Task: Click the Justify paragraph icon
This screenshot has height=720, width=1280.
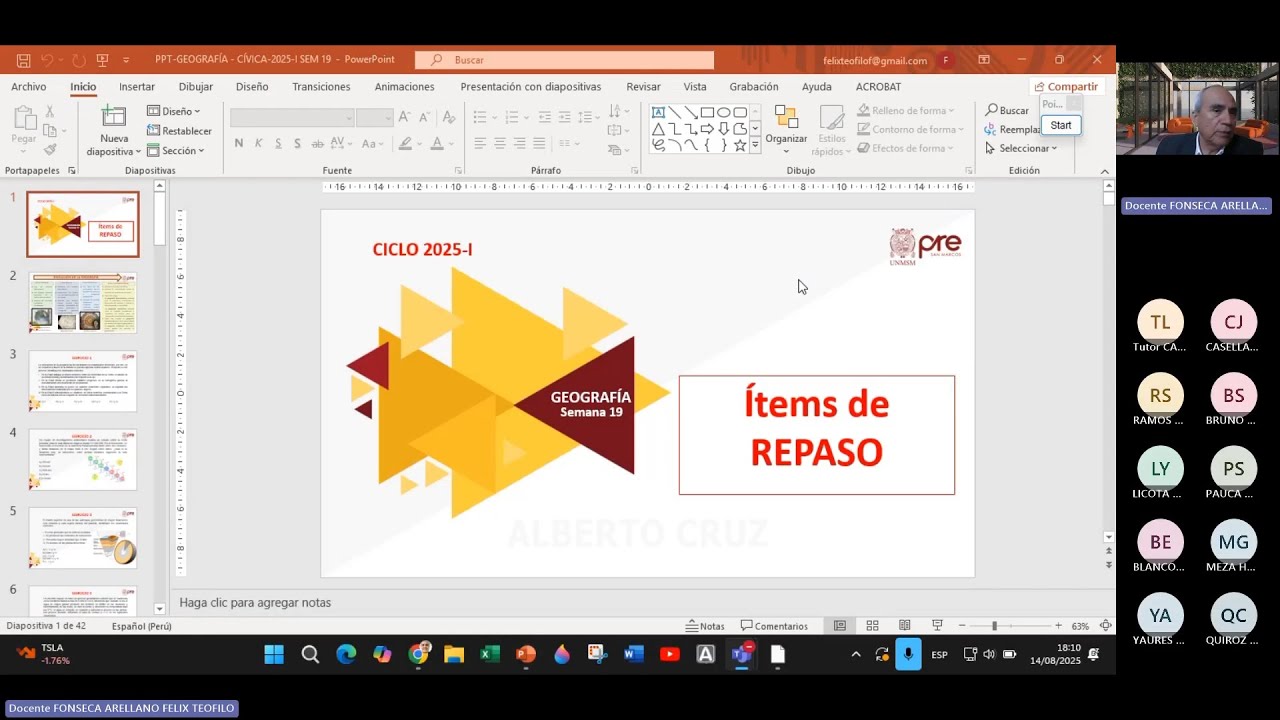Action: (x=540, y=144)
